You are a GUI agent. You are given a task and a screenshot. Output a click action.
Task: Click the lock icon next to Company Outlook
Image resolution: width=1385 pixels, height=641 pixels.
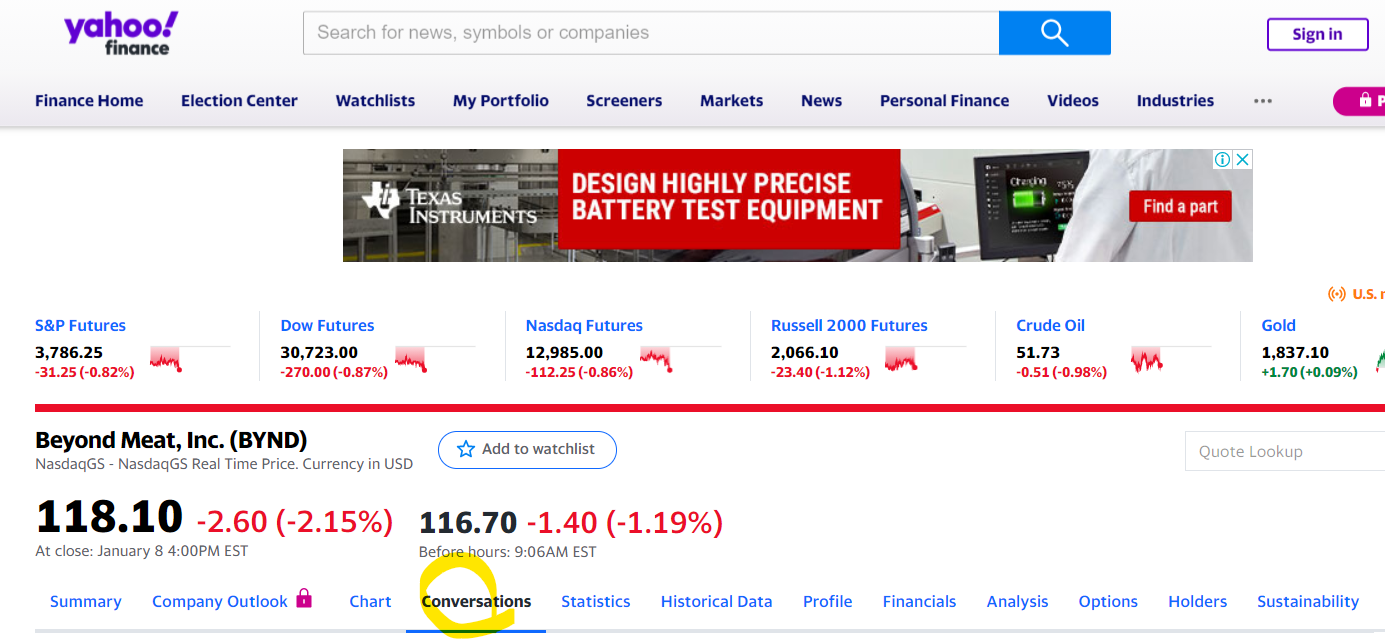(x=304, y=599)
